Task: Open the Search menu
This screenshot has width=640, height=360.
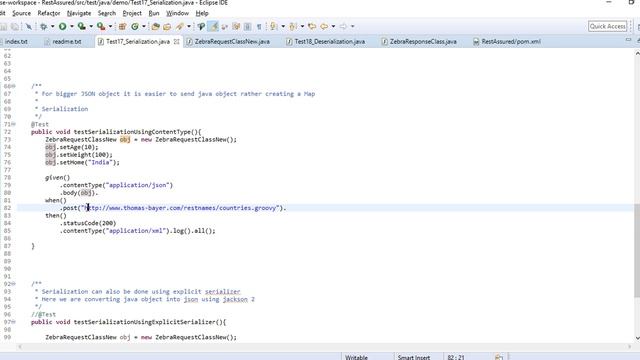Action: tap(107, 13)
